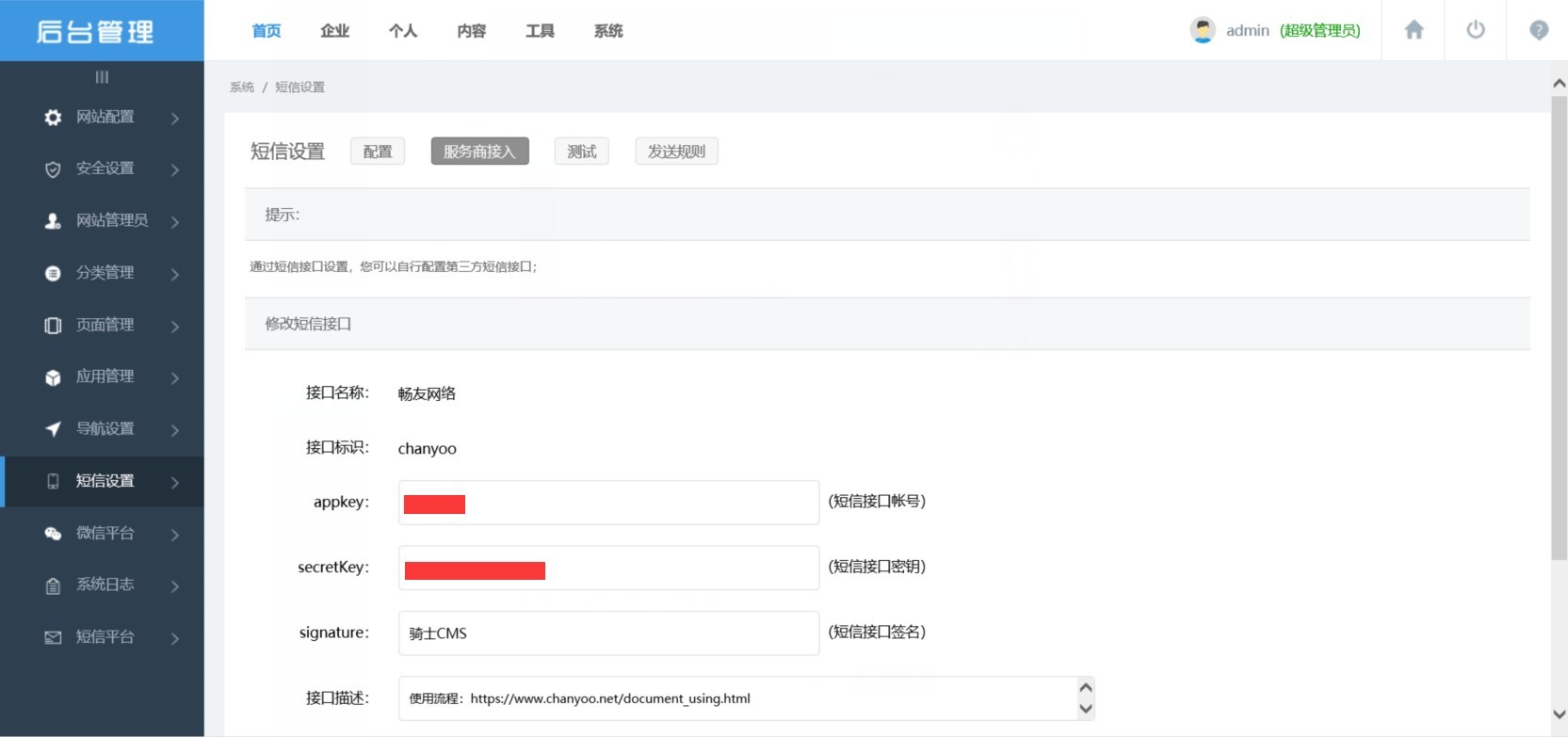Open the 首页 top menu
The width and height of the screenshot is (1568, 737).
click(267, 31)
